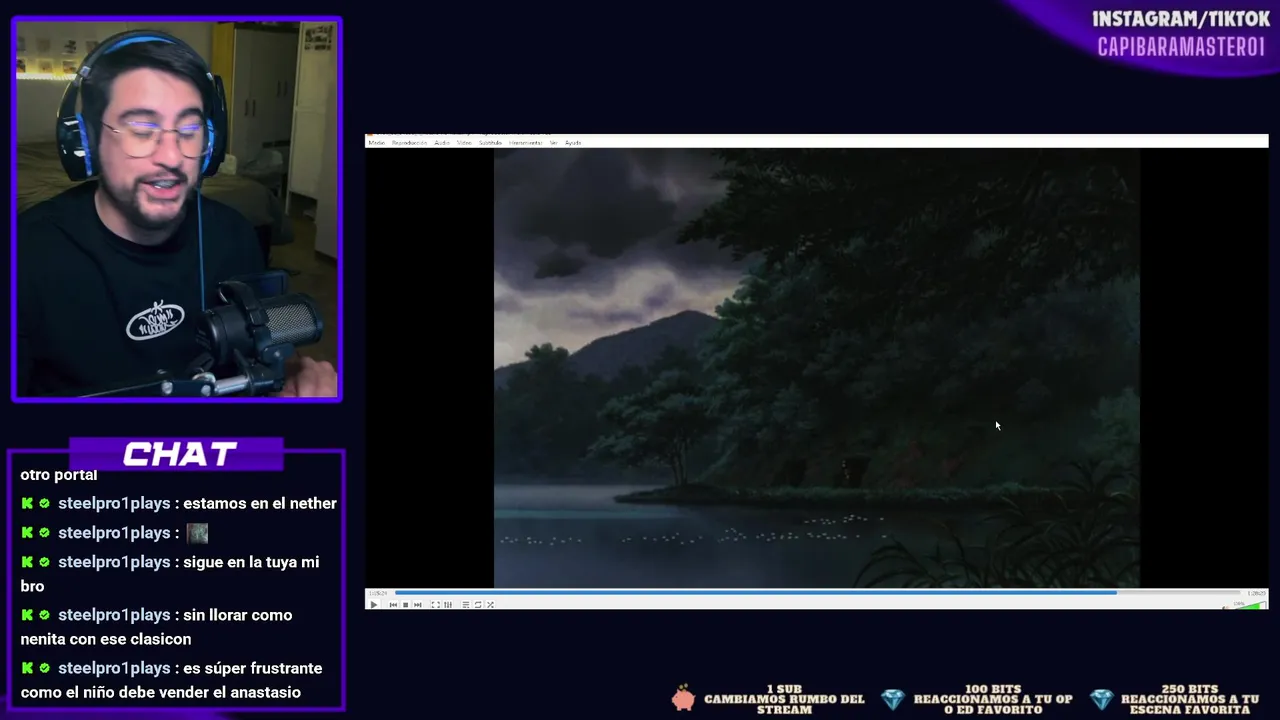This screenshot has height=720, width=1280.
Task: Toggle random shuffle playback
Action: [490, 604]
